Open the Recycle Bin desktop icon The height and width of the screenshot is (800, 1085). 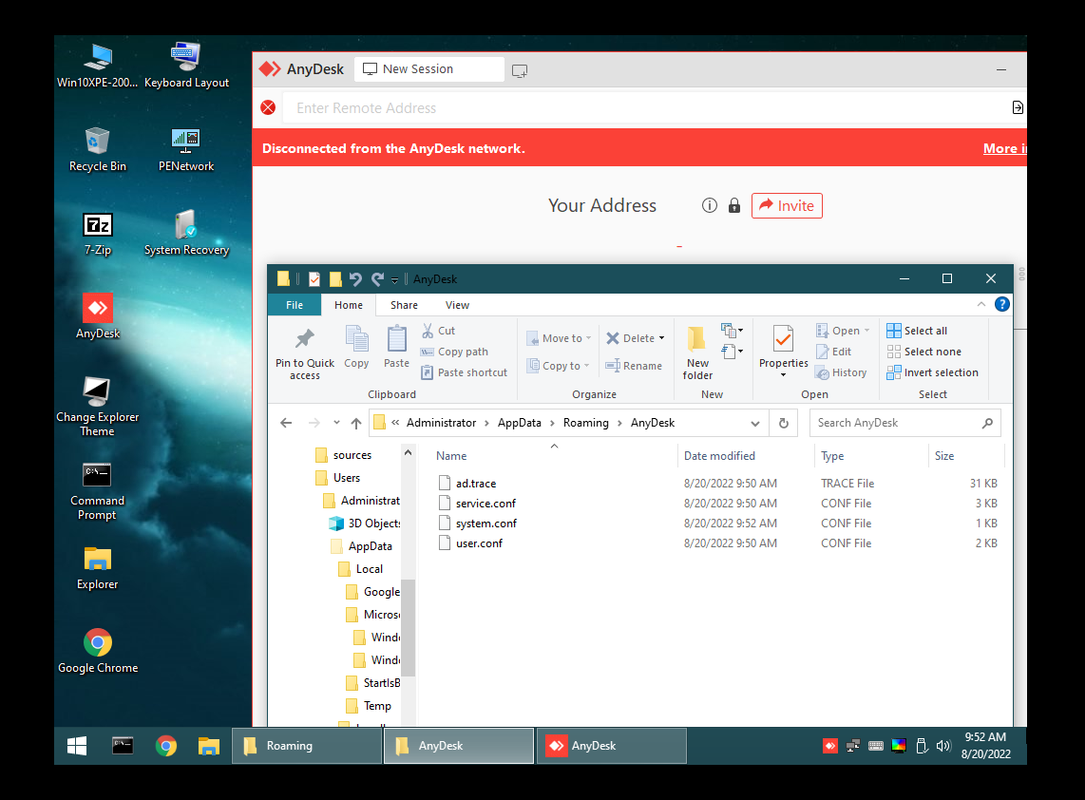point(98,149)
